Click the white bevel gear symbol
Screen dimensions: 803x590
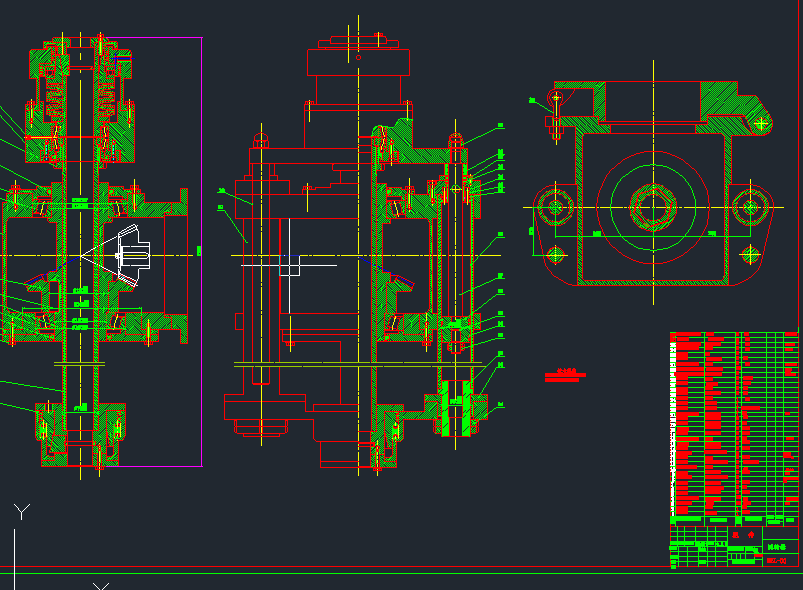pyautogui.click(x=134, y=255)
